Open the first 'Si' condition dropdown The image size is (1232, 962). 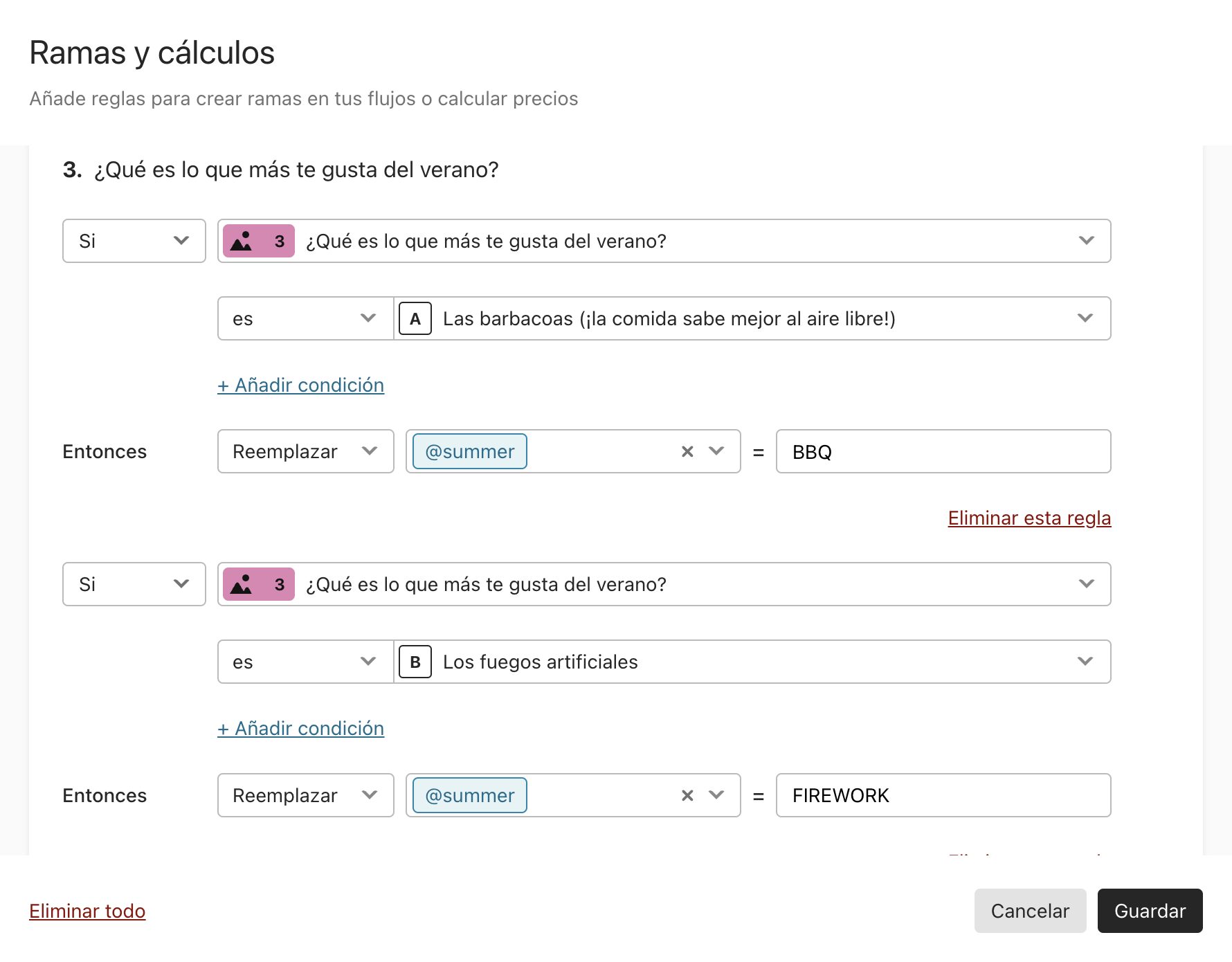(134, 241)
